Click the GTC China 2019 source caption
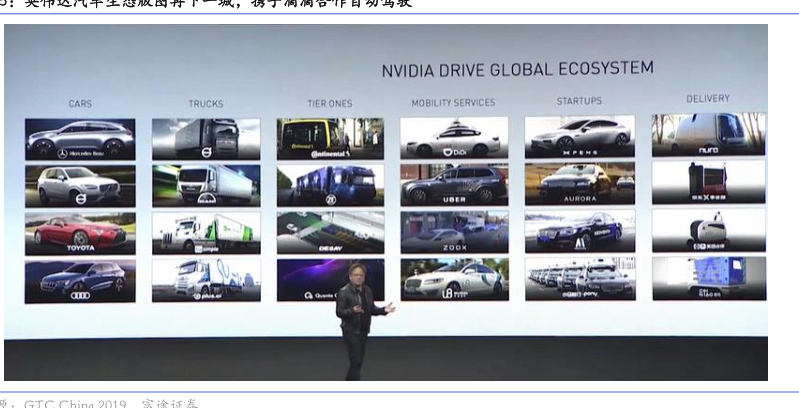Screen dimensions: 799x408 [75, 404]
